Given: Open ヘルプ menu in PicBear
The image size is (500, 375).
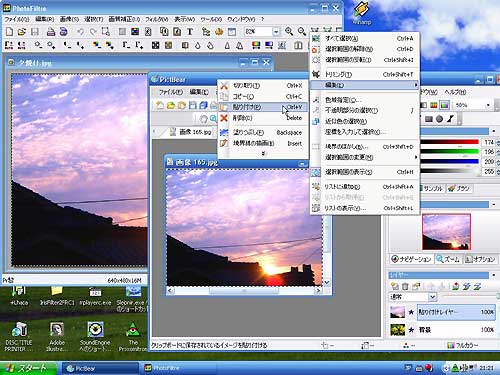Looking at the screenshot, I should [455, 92].
